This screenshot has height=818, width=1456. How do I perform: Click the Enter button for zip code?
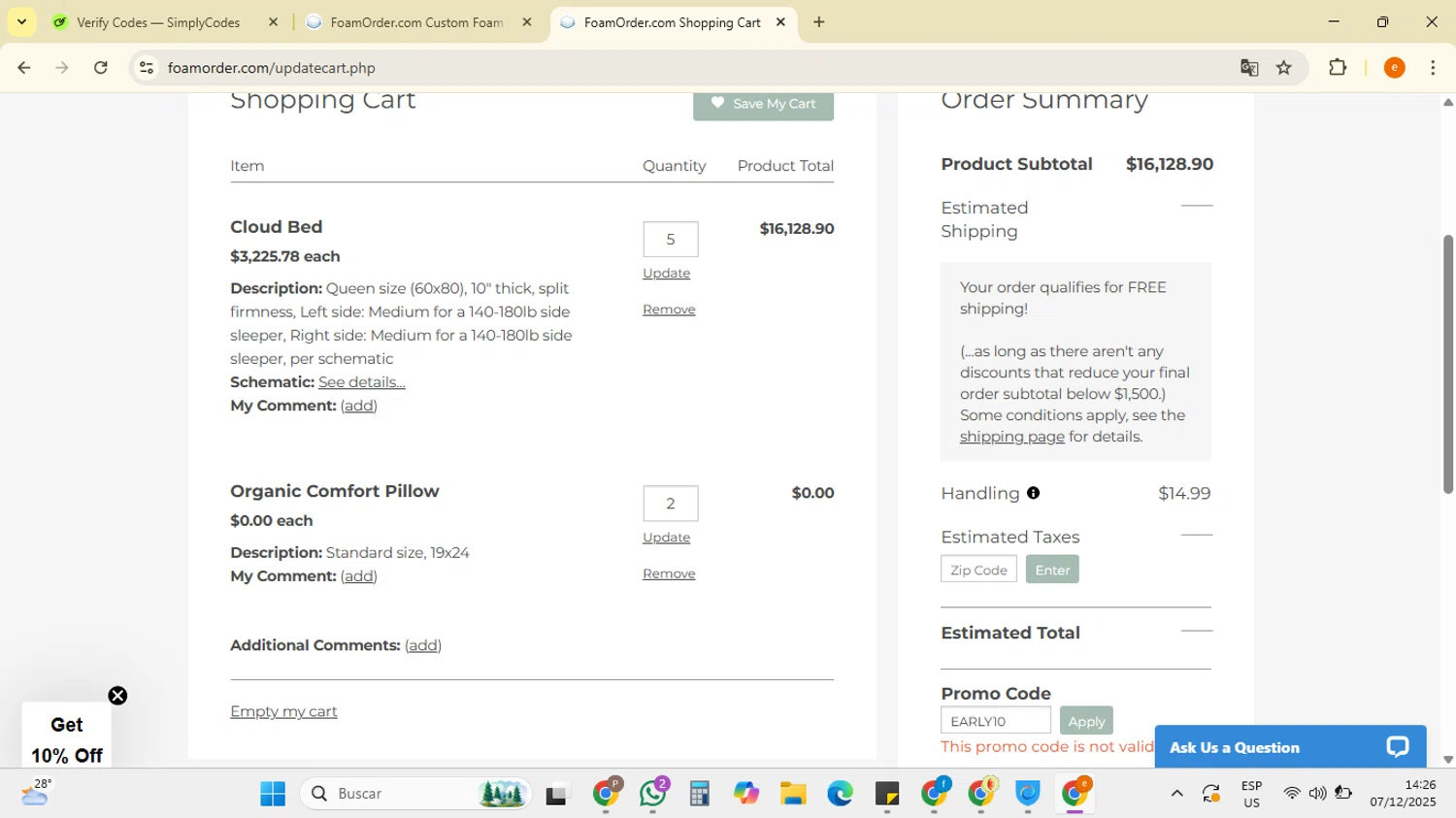coord(1052,570)
